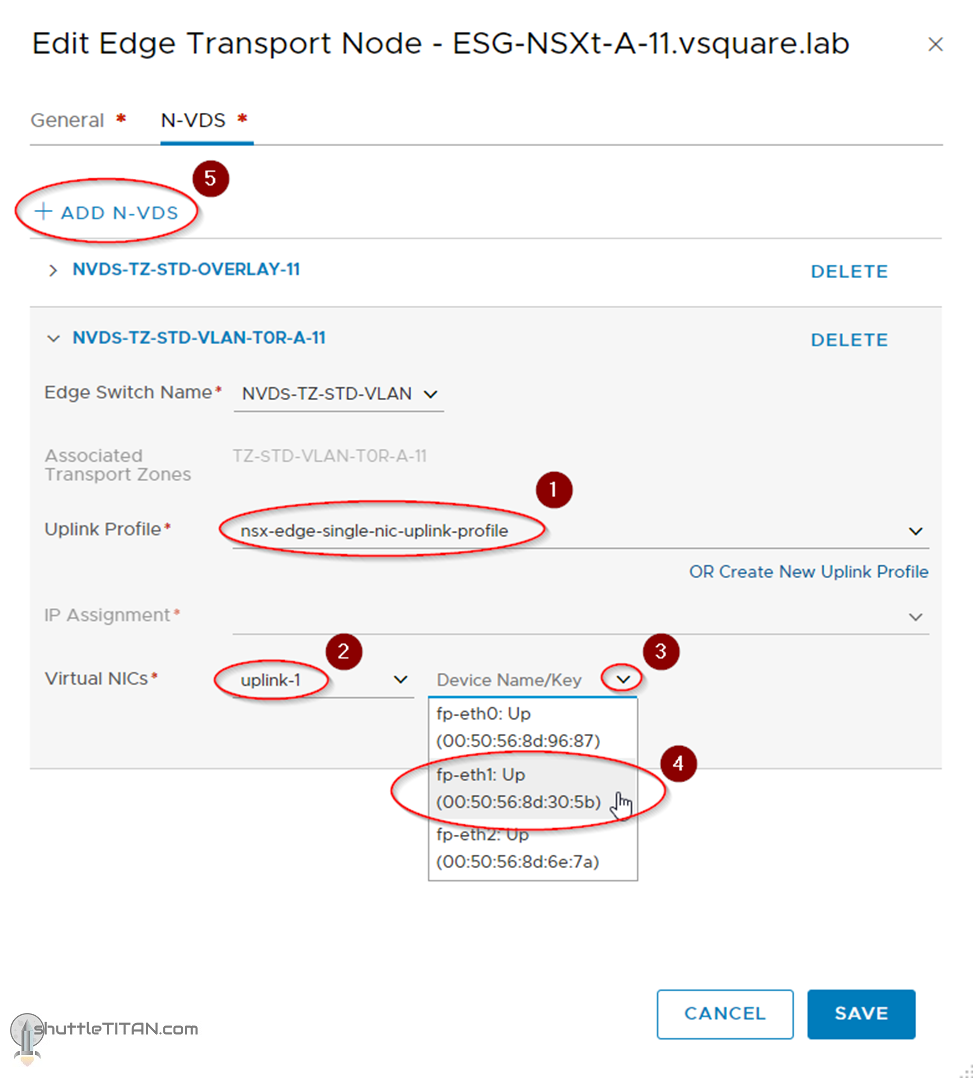This screenshot has height=1078, width=973.
Task: Expand the NVDS-TZ-STD-OVERLAY-11 section chevron
Action: [x=53, y=271]
